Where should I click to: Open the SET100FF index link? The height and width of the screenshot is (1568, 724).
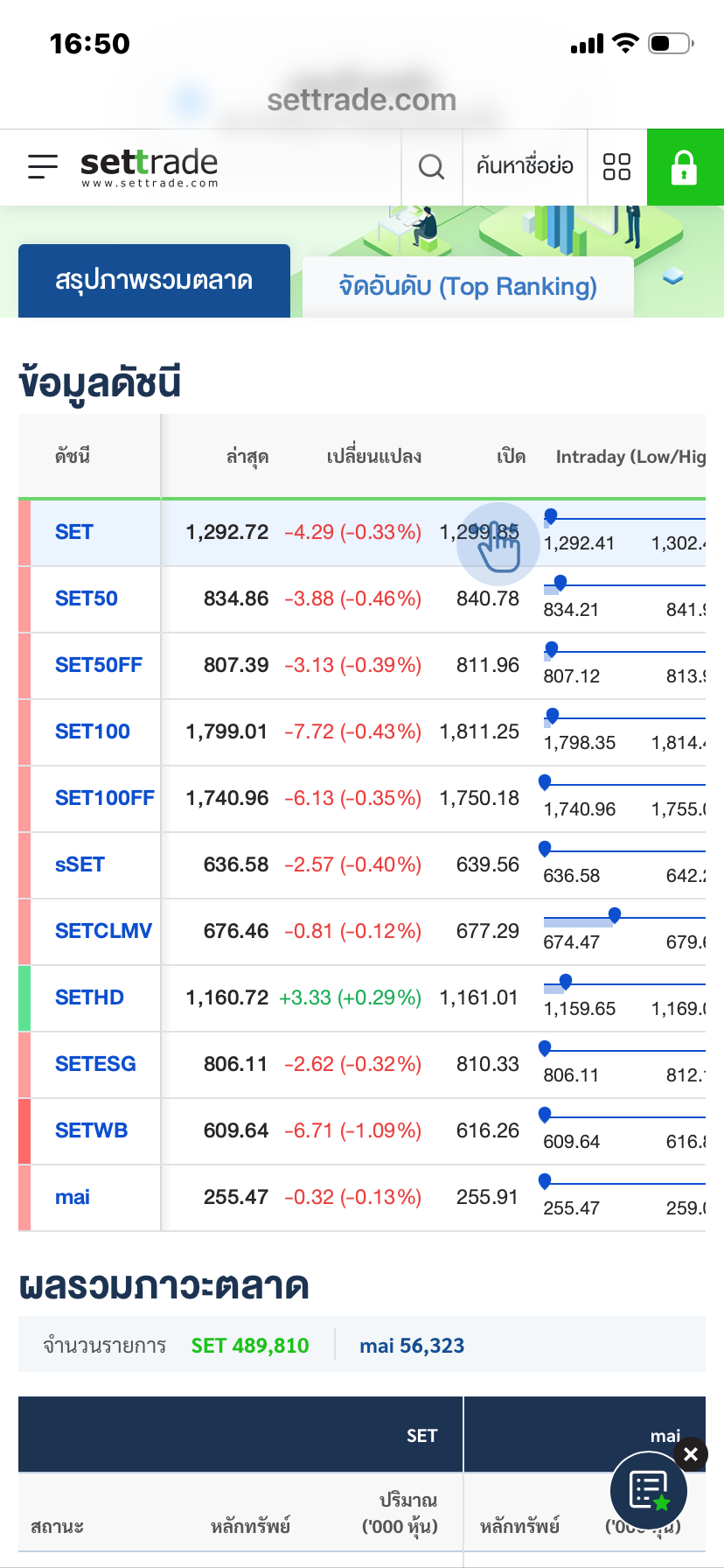point(104,798)
